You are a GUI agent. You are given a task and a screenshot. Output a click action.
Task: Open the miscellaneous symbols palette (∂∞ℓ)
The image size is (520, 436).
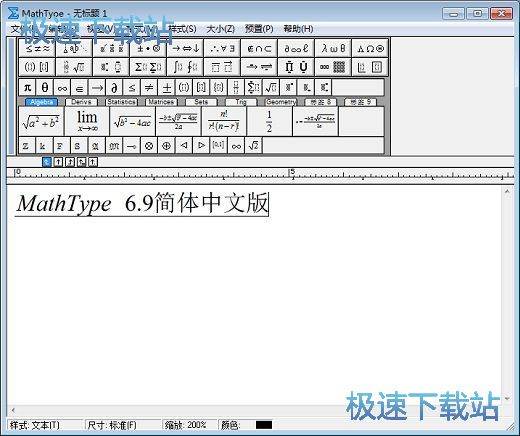pyautogui.click(x=296, y=48)
